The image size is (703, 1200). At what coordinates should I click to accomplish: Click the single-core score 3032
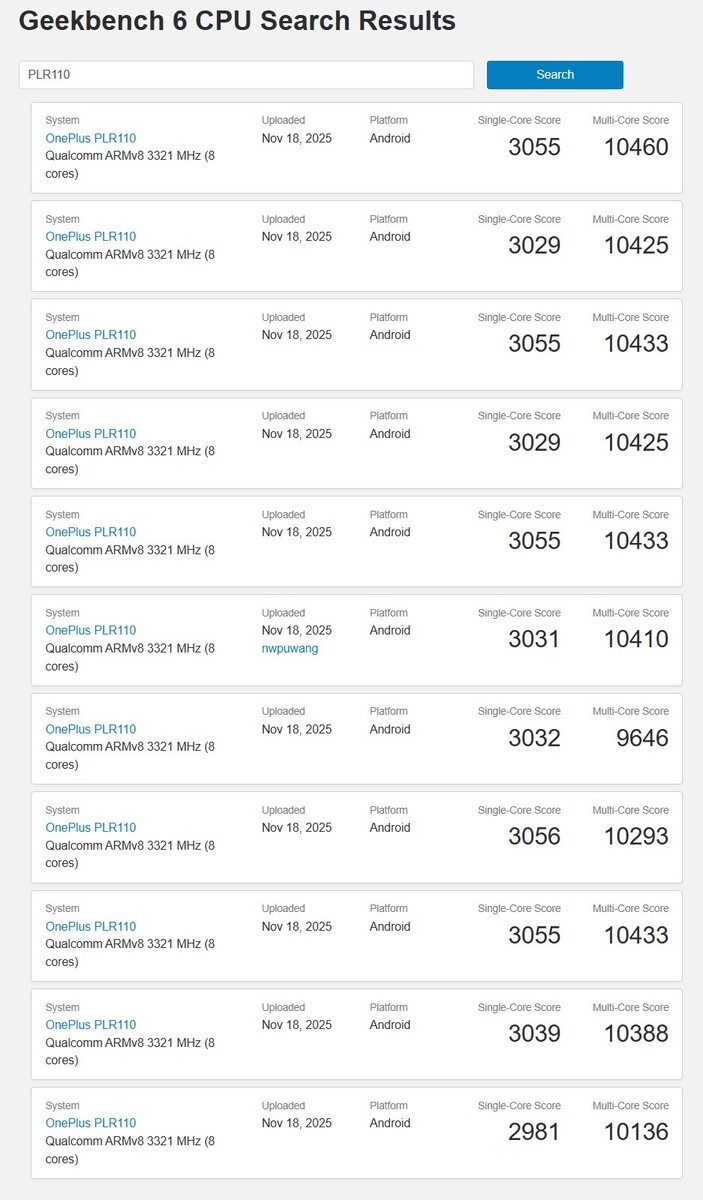click(534, 739)
